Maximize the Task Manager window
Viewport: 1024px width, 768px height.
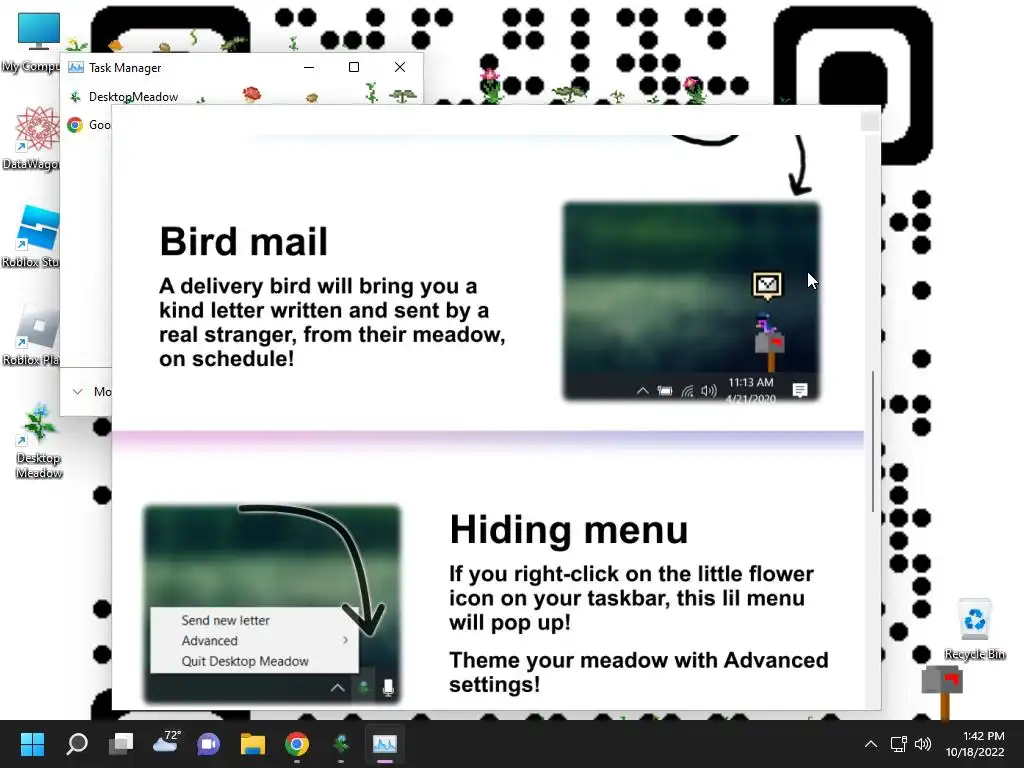click(354, 67)
